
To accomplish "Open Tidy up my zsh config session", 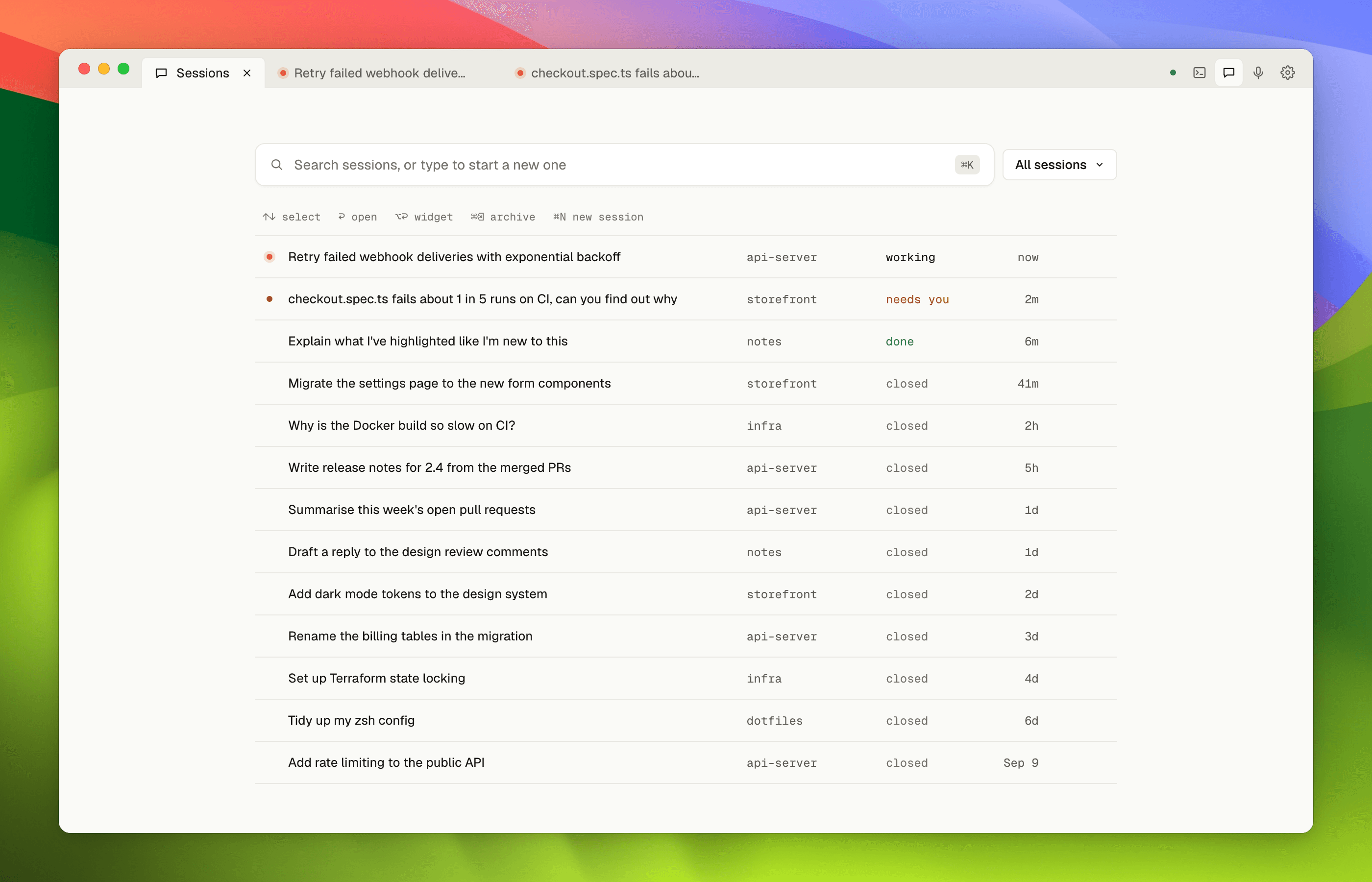I will (686, 720).
